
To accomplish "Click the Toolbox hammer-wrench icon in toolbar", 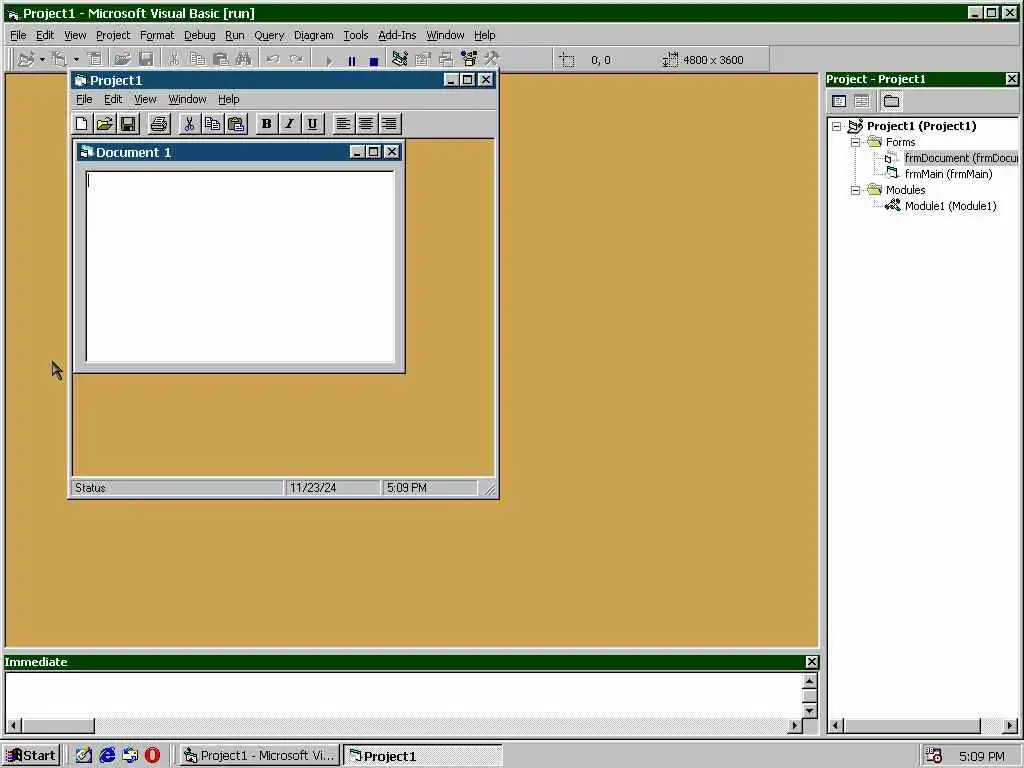I will (492, 59).
